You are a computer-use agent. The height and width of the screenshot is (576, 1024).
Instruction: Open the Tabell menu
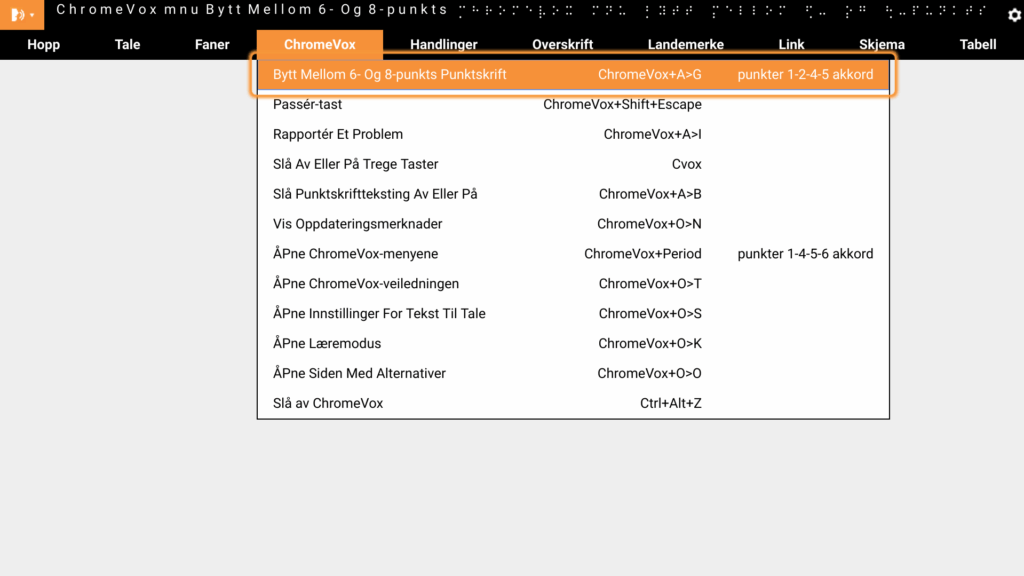point(978,44)
